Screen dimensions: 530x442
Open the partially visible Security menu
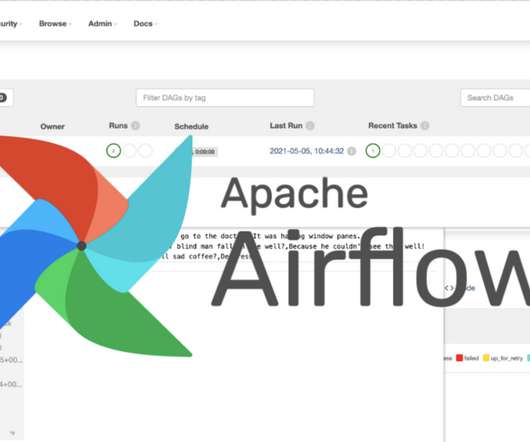pyautogui.click(x=10, y=24)
